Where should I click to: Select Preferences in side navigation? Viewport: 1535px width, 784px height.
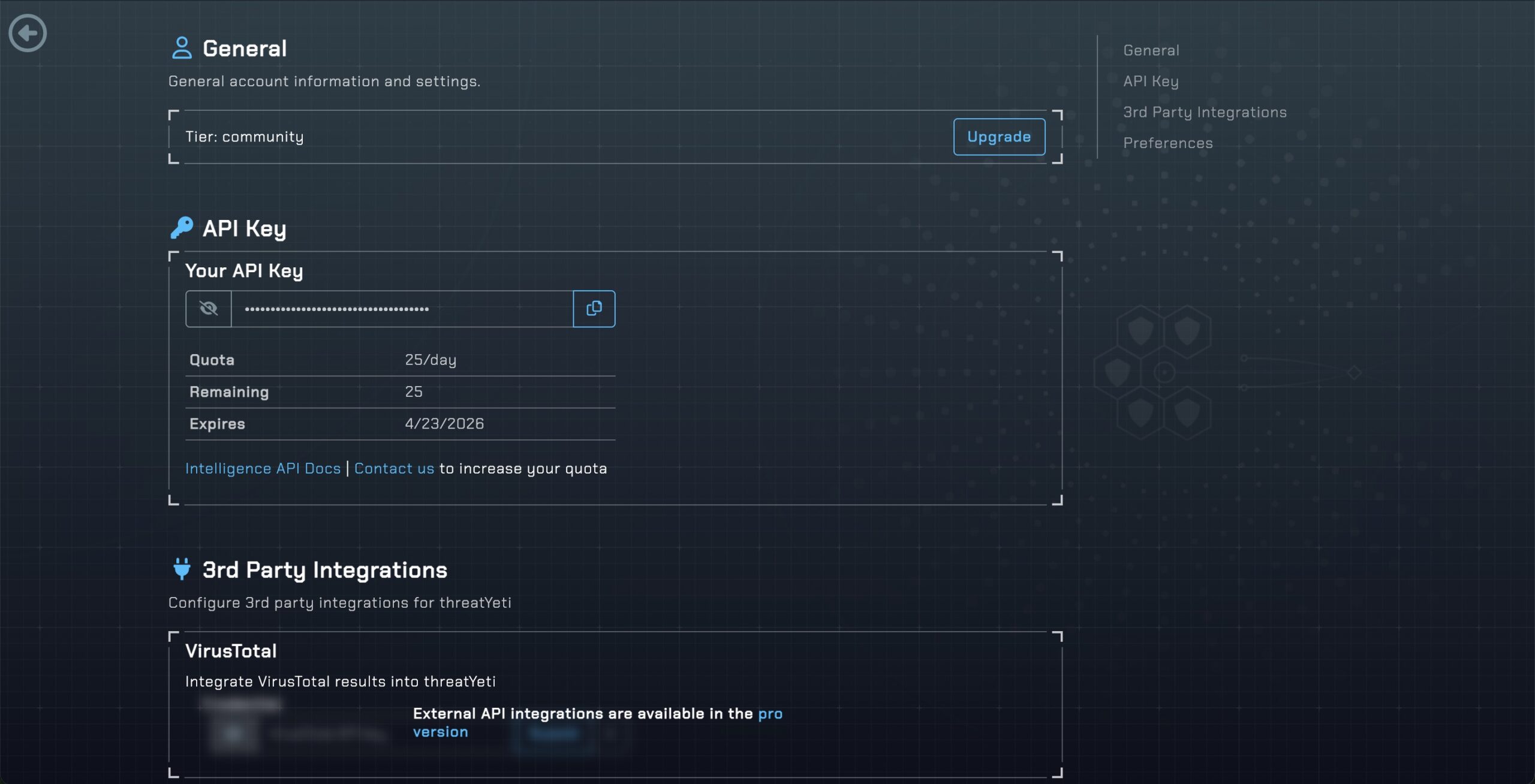point(1167,143)
